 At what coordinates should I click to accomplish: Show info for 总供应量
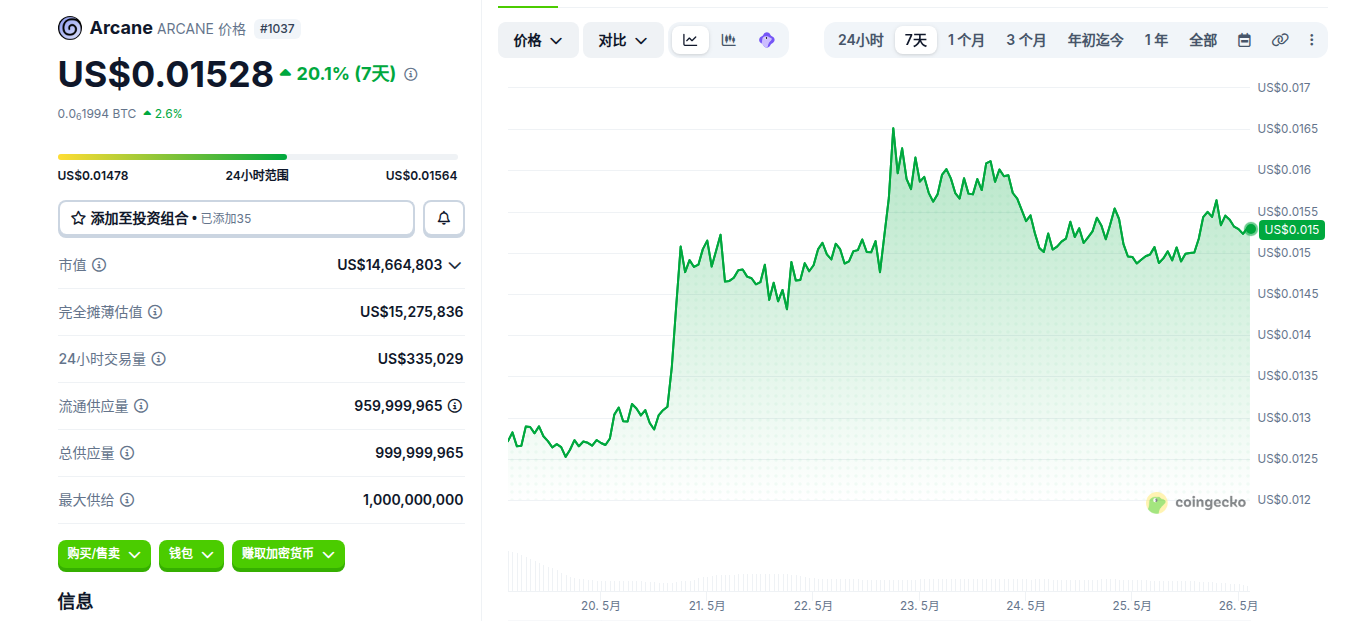click(127, 453)
